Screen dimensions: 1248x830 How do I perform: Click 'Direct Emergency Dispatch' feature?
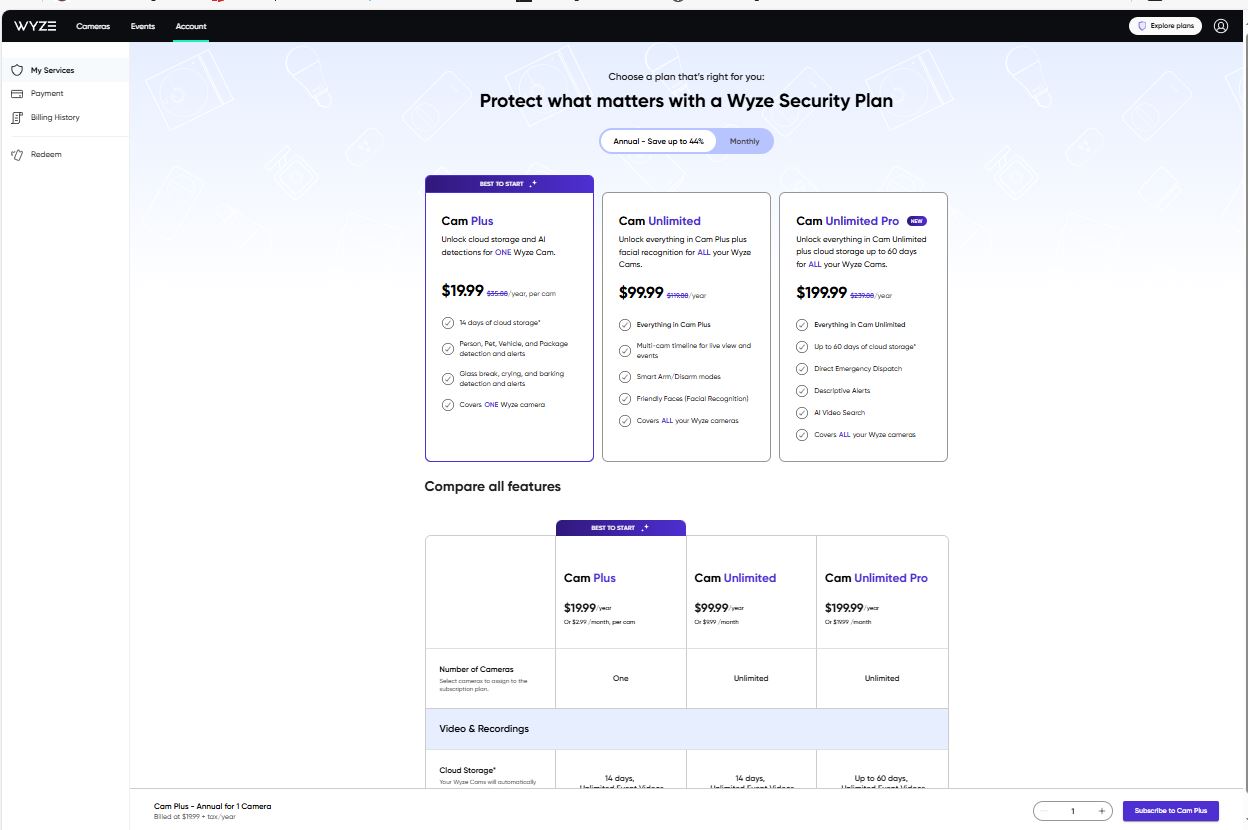click(x=858, y=369)
